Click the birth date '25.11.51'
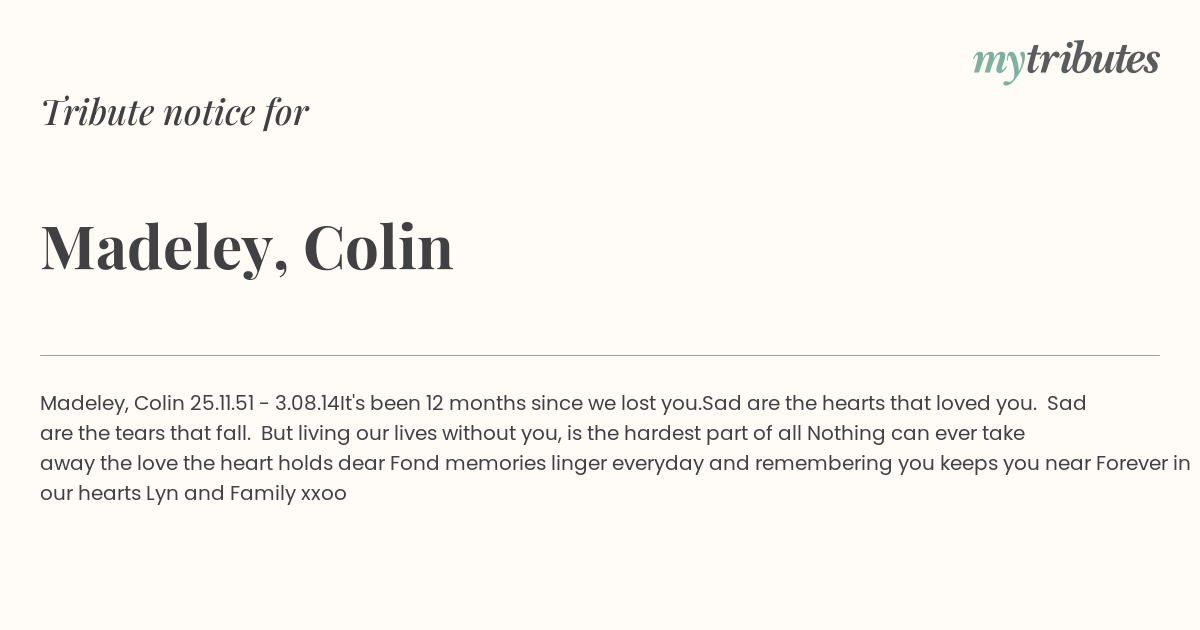 click(x=222, y=404)
